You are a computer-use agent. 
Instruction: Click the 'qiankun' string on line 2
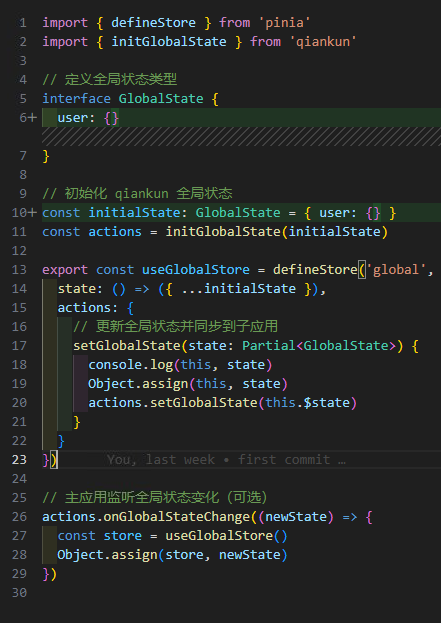pos(323,42)
